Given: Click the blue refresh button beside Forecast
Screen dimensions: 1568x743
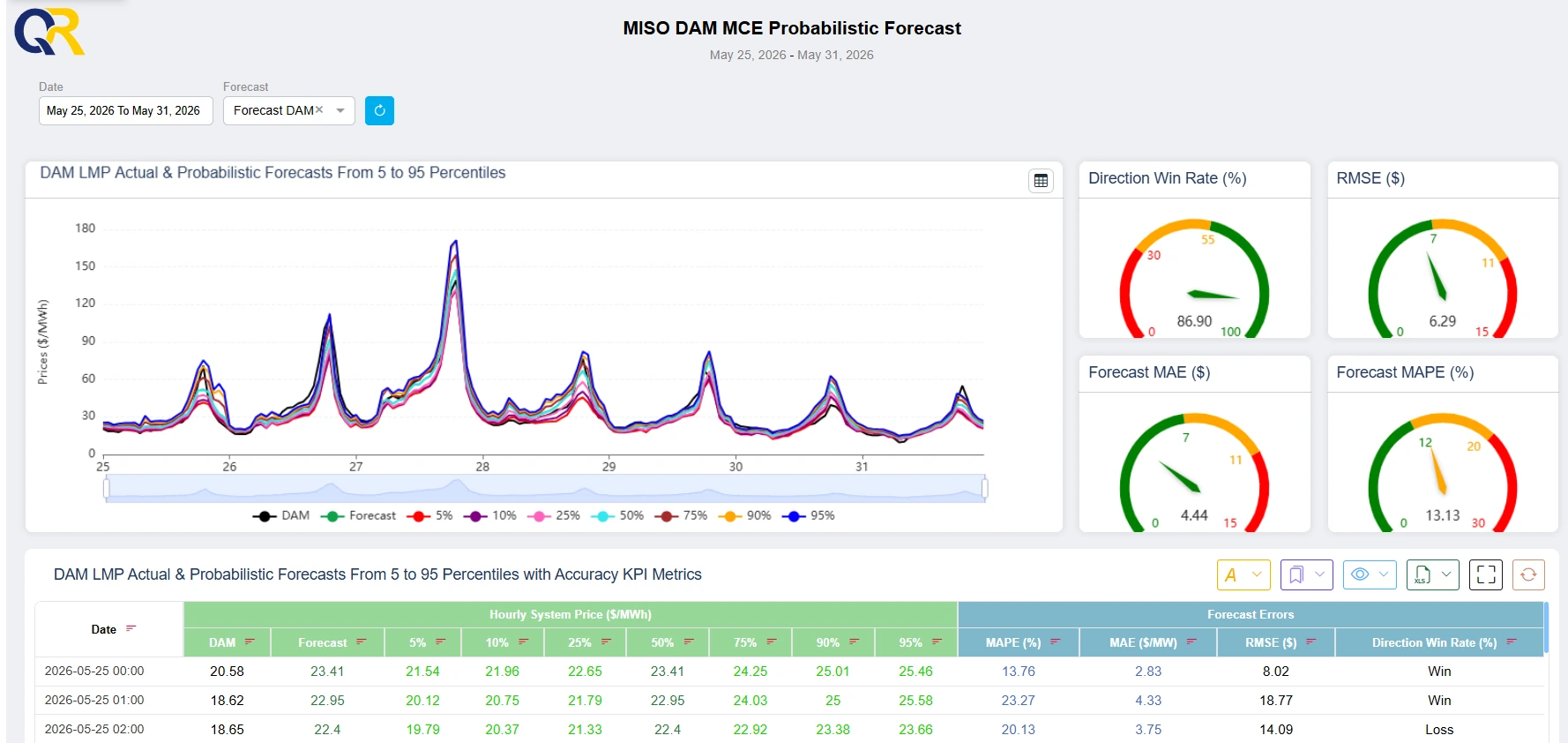Looking at the screenshot, I should pos(379,110).
